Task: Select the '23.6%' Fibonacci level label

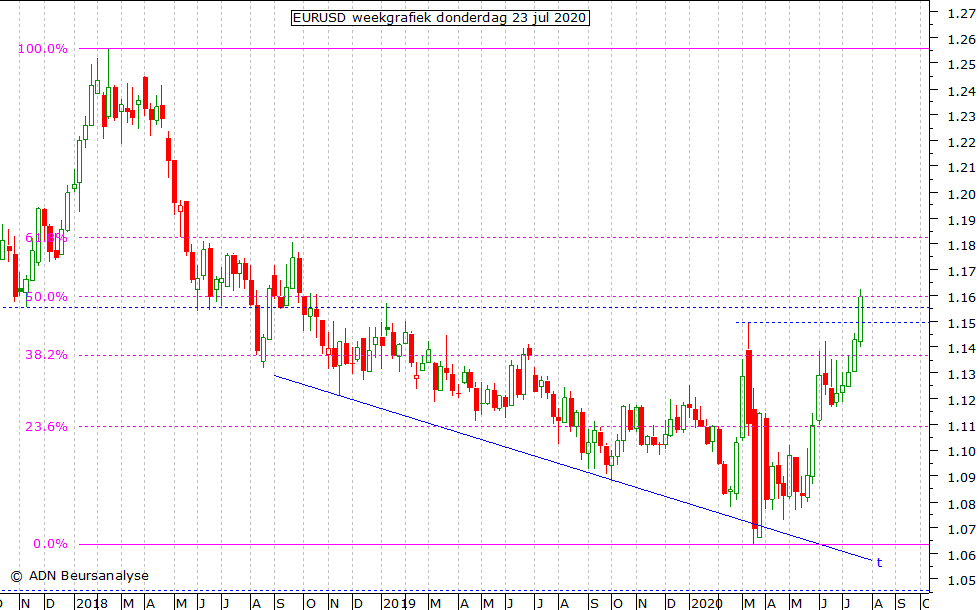Action: tap(46, 427)
